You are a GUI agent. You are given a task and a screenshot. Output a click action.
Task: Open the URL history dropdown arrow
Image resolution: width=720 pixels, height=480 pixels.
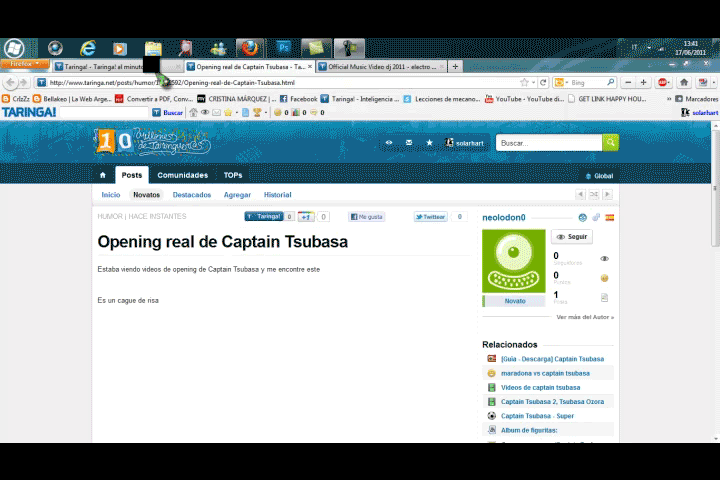533,83
